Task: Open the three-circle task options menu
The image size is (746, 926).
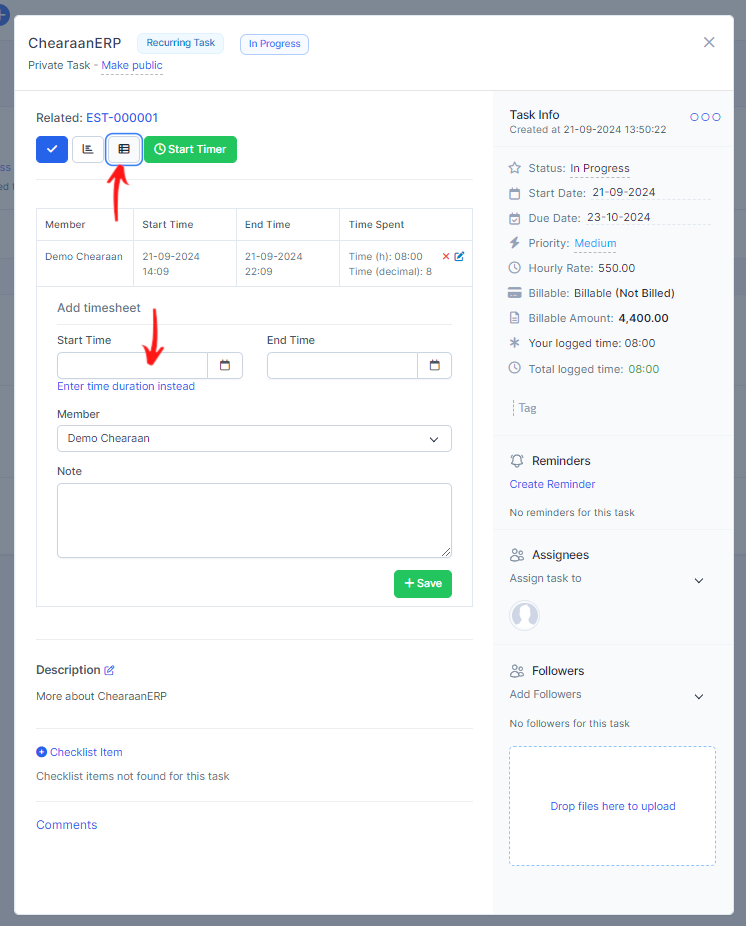Action: 705,117
